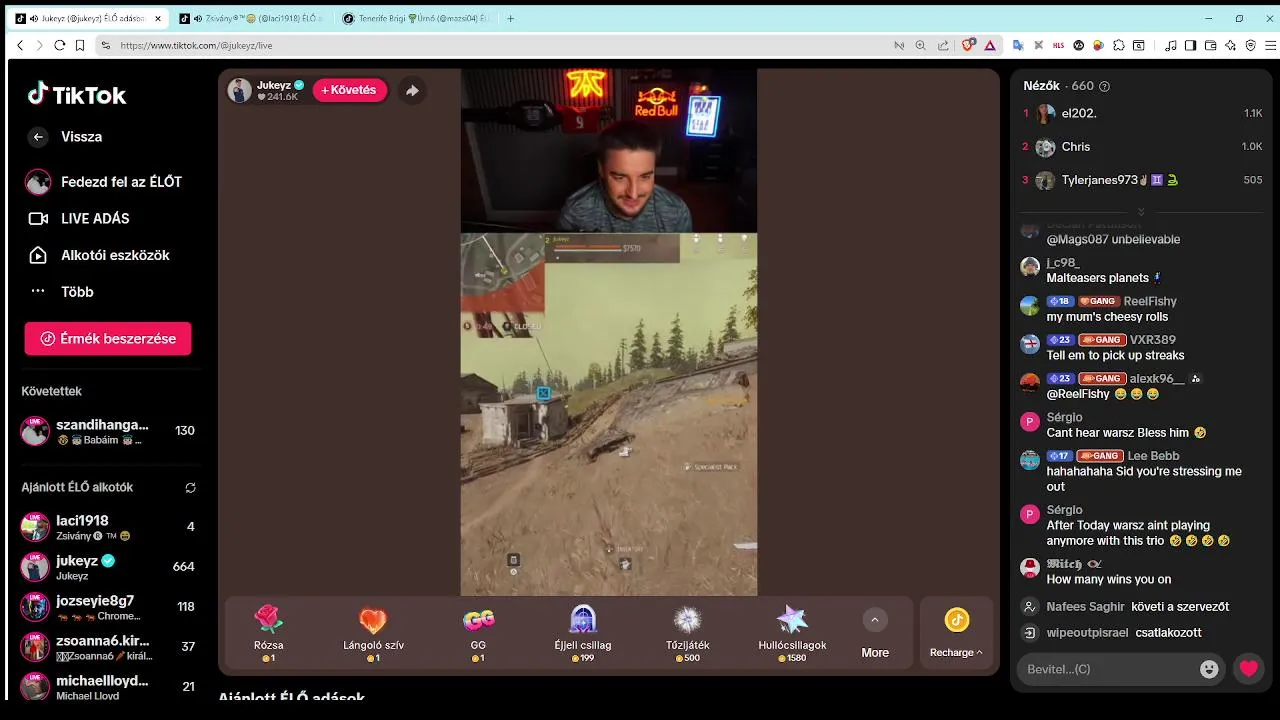Click the browser address bar
This screenshot has width=1280, height=720.
500,45
